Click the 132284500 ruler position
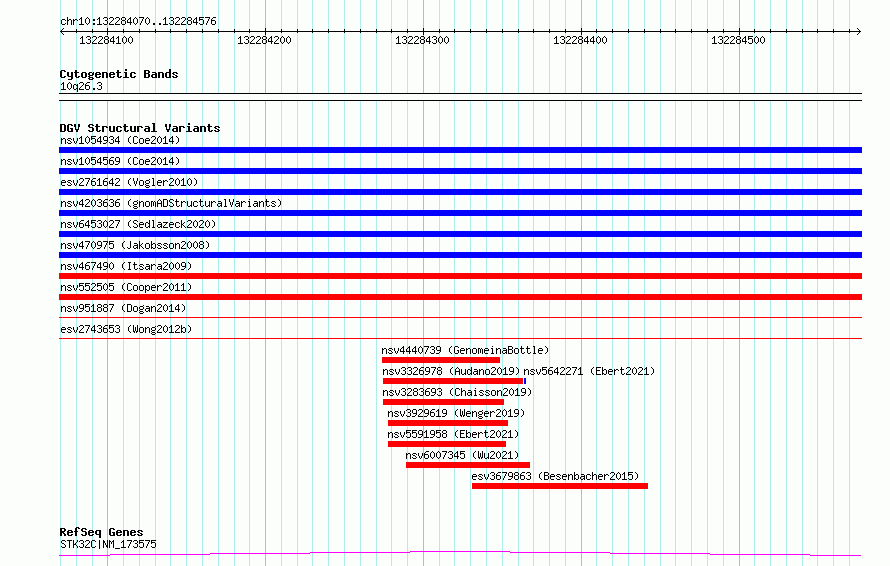Image resolution: width=890 pixels, height=566 pixels. click(x=738, y=40)
